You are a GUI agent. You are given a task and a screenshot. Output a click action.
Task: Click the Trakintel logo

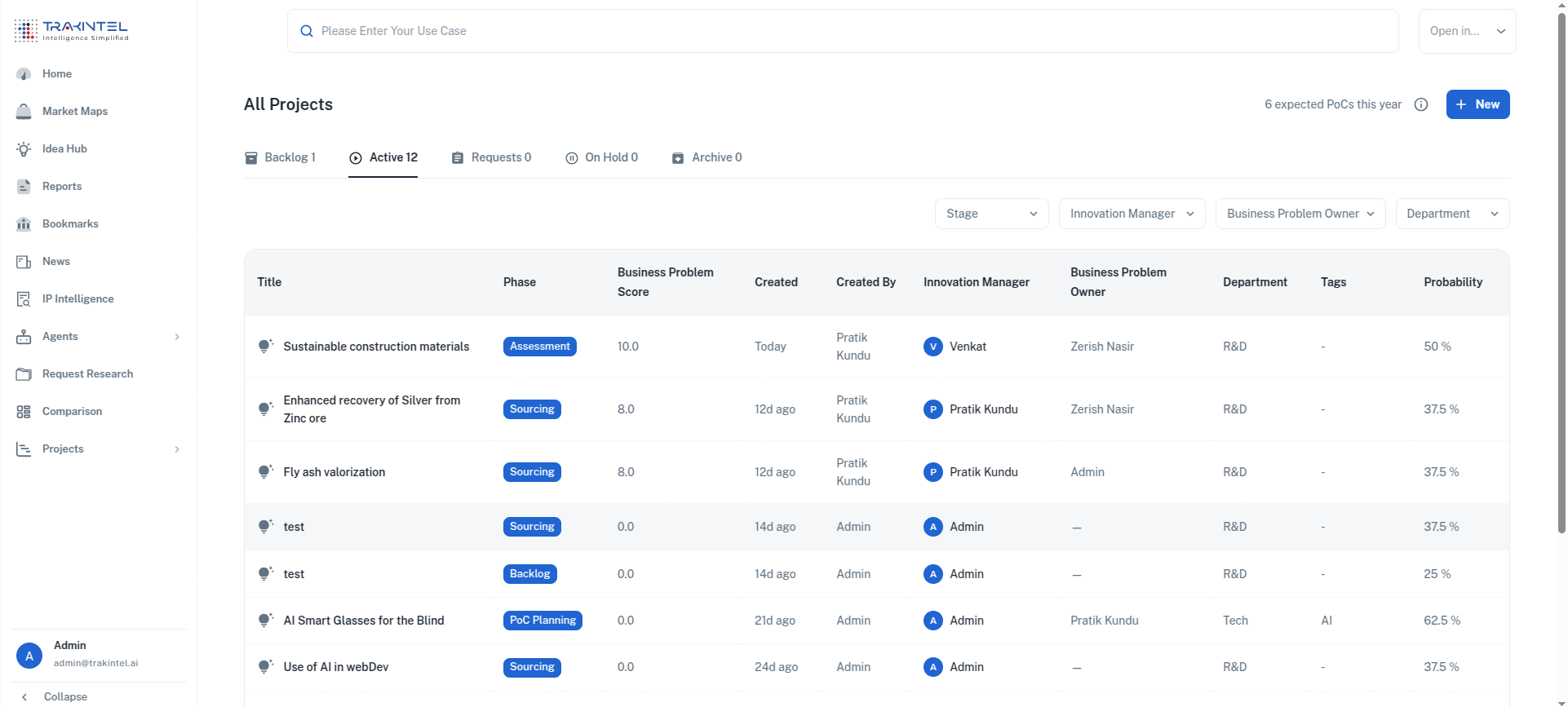[x=72, y=31]
